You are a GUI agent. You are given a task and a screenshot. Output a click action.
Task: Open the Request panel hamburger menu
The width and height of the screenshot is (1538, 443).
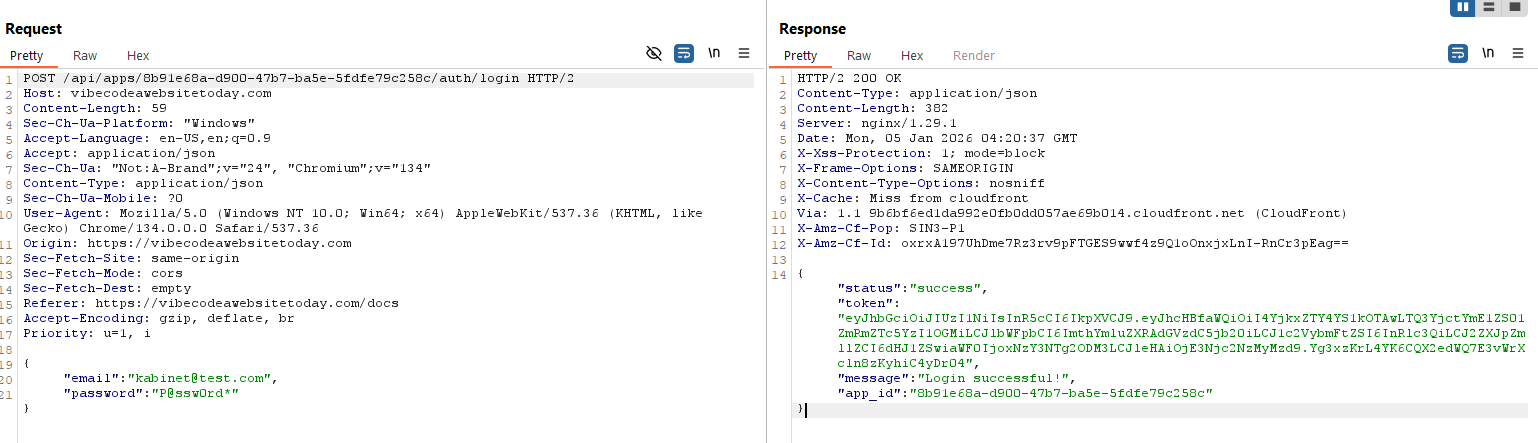tap(744, 54)
